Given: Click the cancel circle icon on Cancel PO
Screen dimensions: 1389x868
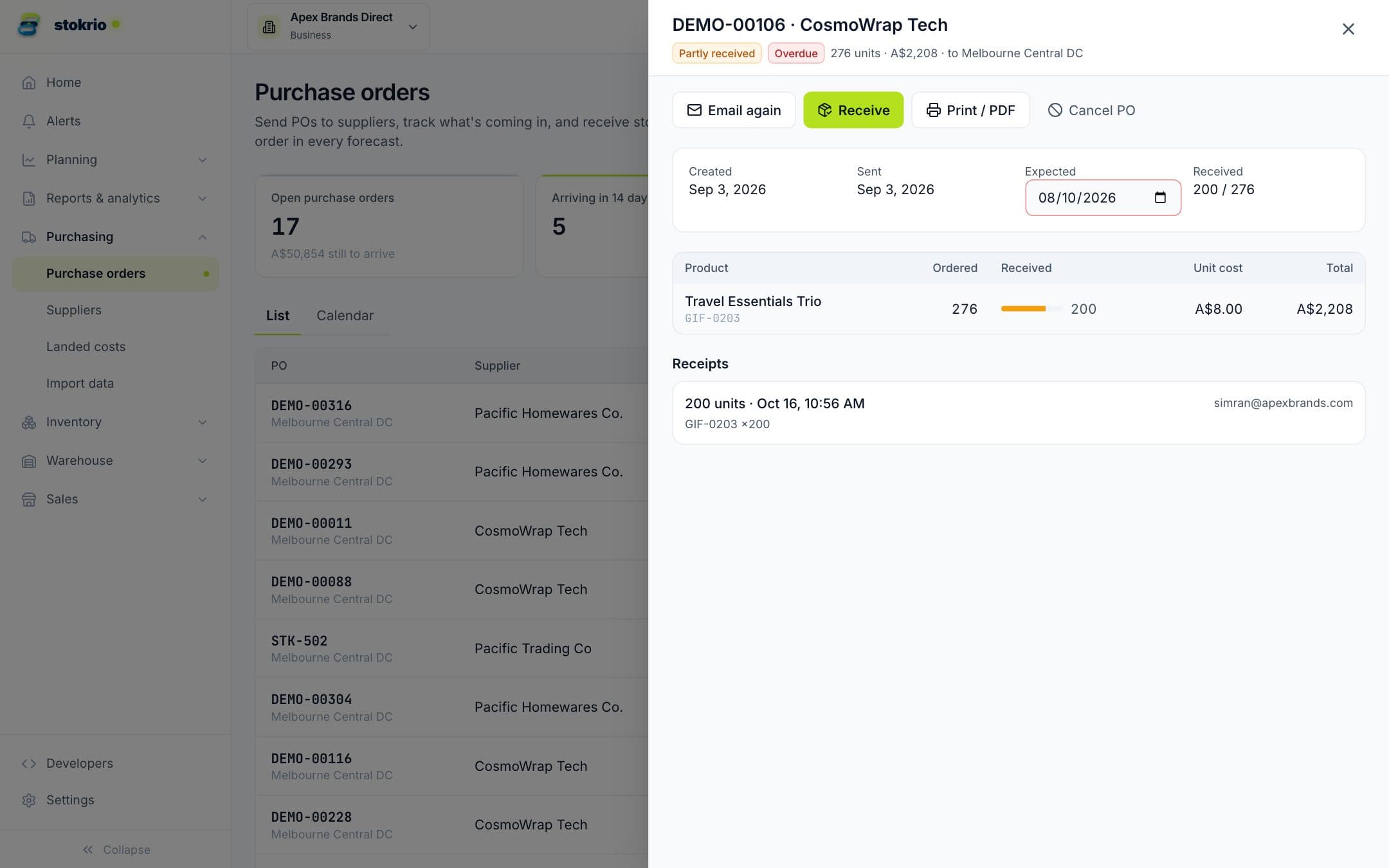Looking at the screenshot, I should pos(1055,110).
